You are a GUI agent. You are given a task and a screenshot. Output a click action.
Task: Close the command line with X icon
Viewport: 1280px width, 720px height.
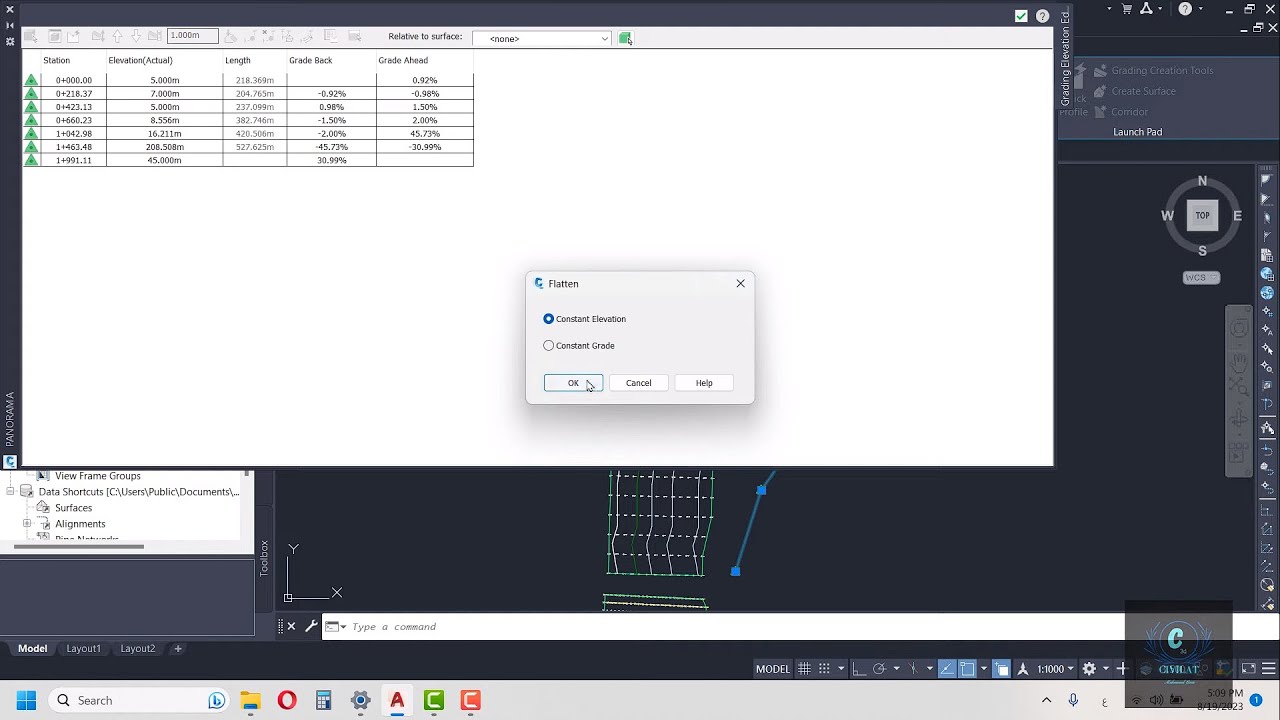pyautogui.click(x=291, y=627)
